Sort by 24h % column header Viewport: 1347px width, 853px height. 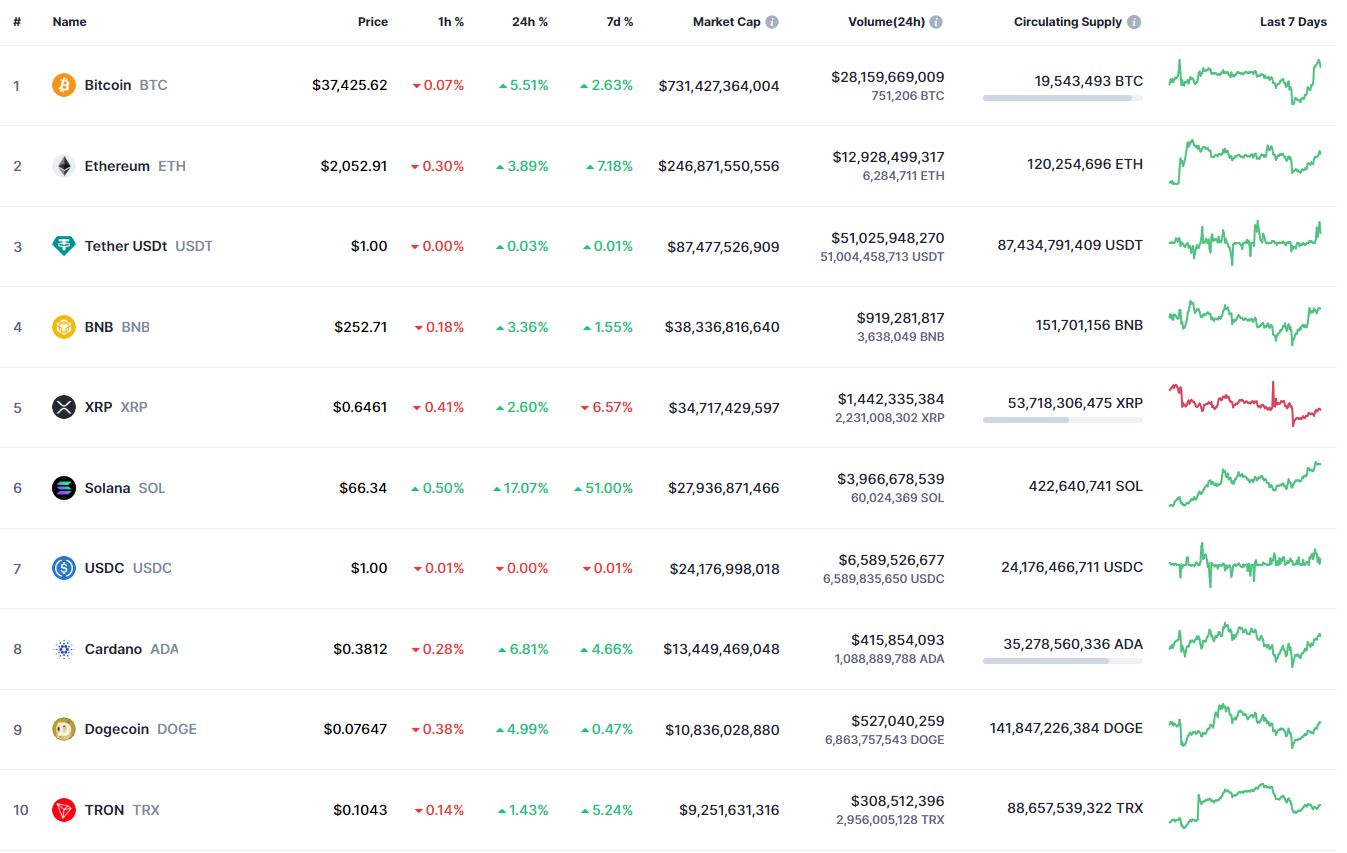[x=528, y=22]
